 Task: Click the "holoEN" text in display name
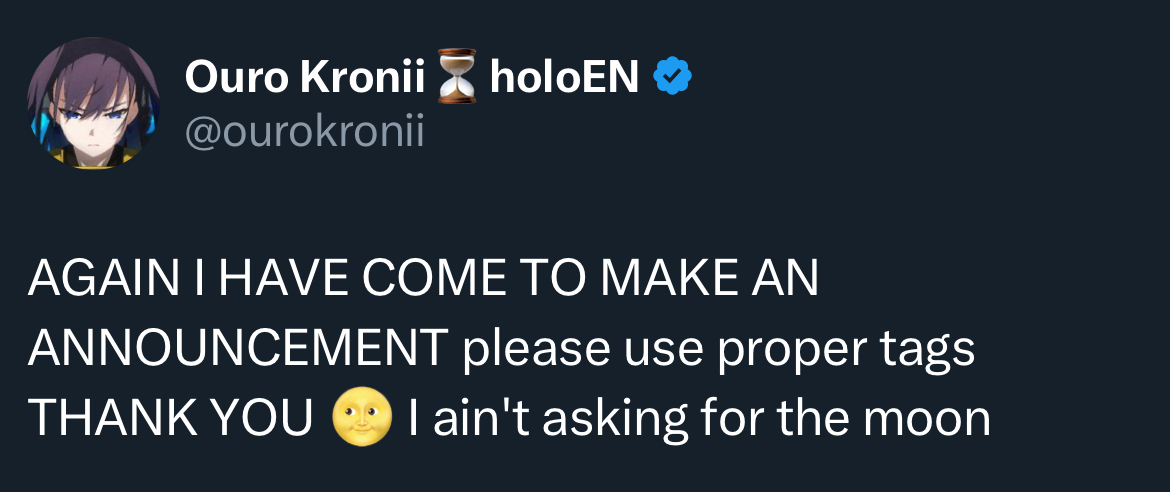[x=563, y=77]
